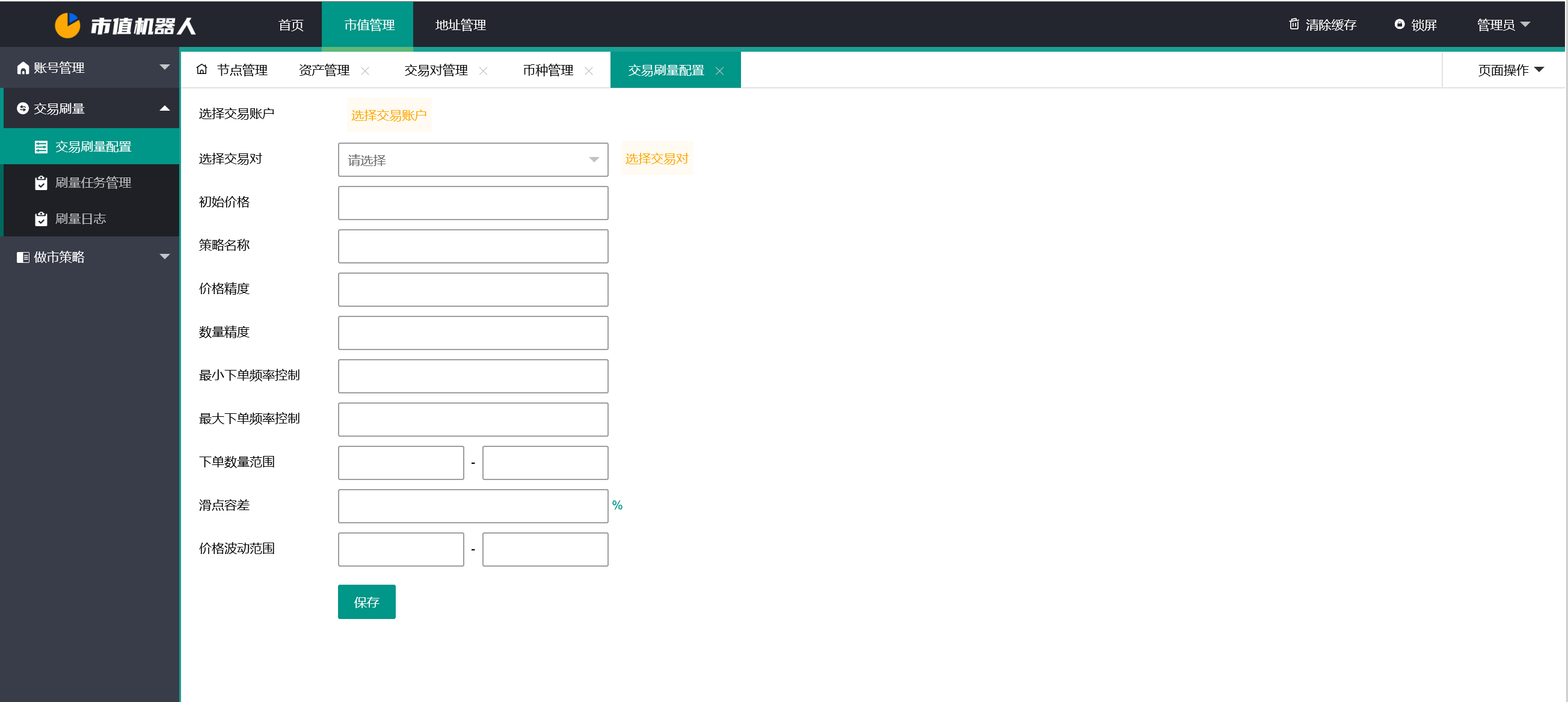Close the 交易刷量配置 tab
This screenshot has width=1568, height=702.
tap(719, 70)
